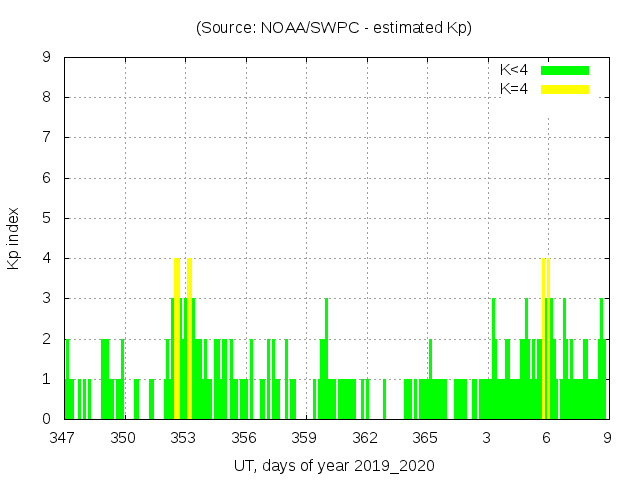This screenshot has height=480, width=640.
Task: Select the K=4 legend label text
Action: click(514, 89)
